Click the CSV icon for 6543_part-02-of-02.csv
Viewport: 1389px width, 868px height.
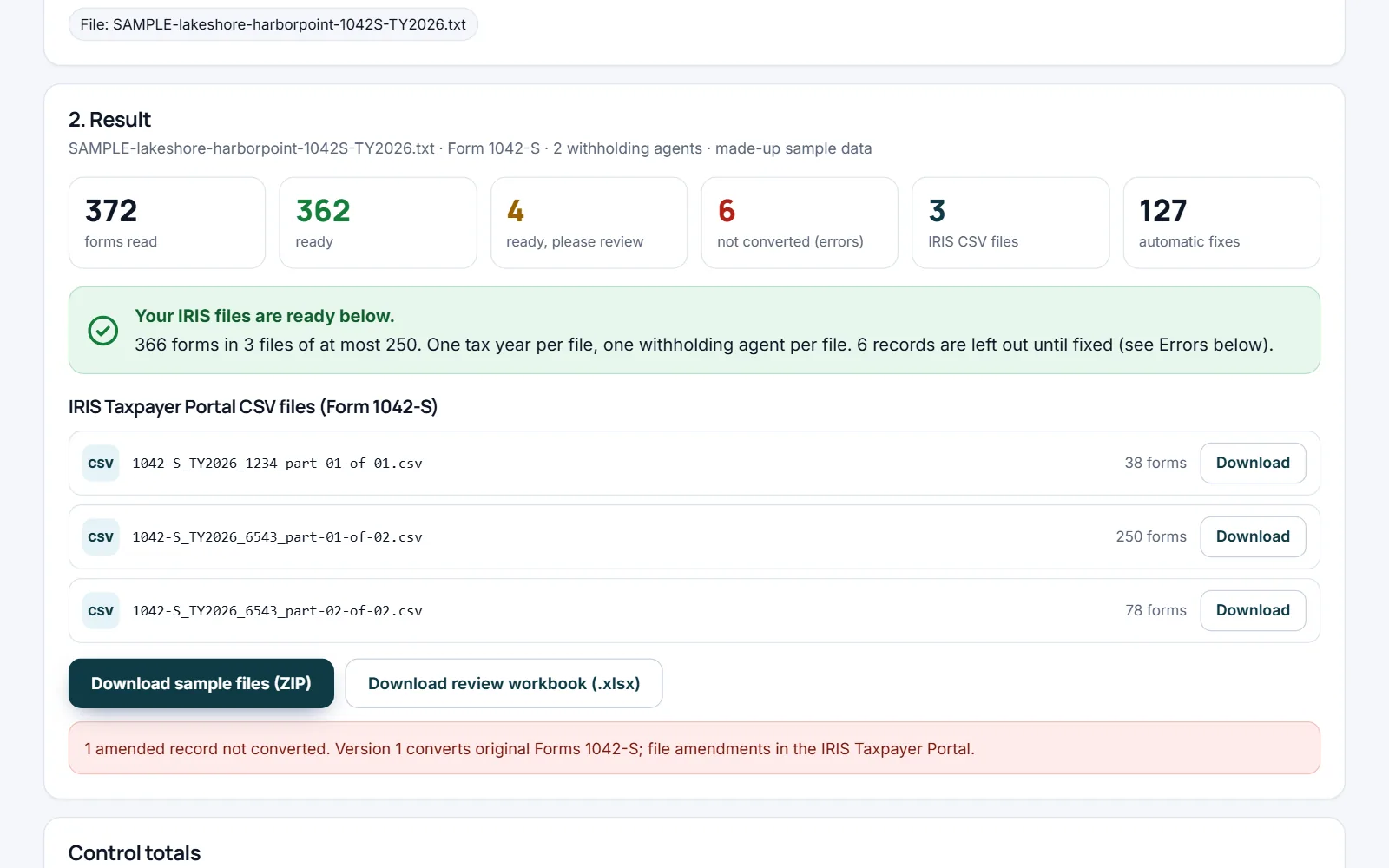click(101, 611)
